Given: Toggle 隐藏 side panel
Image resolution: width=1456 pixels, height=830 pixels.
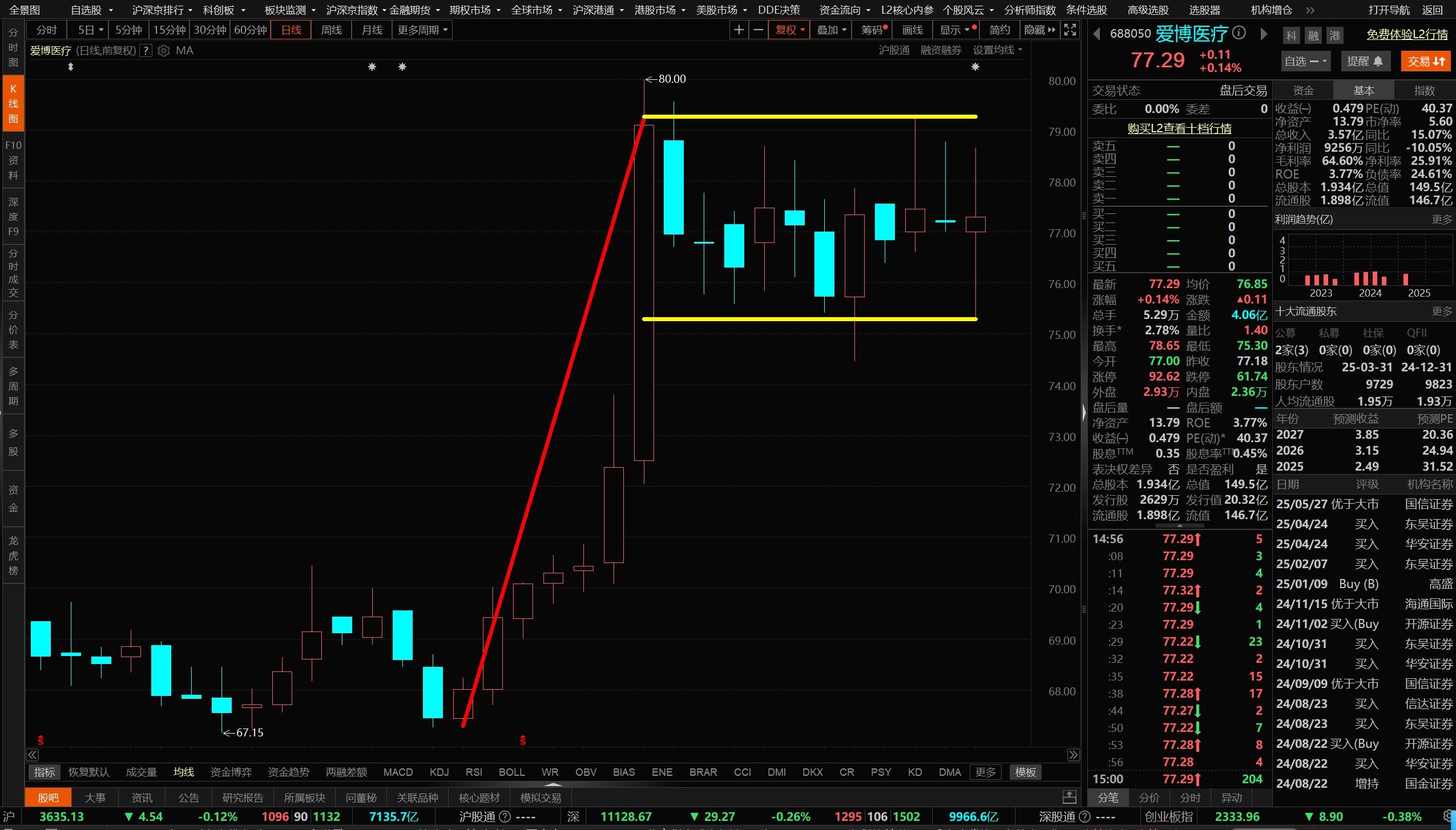Looking at the screenshot, I should coord(1039,30).
